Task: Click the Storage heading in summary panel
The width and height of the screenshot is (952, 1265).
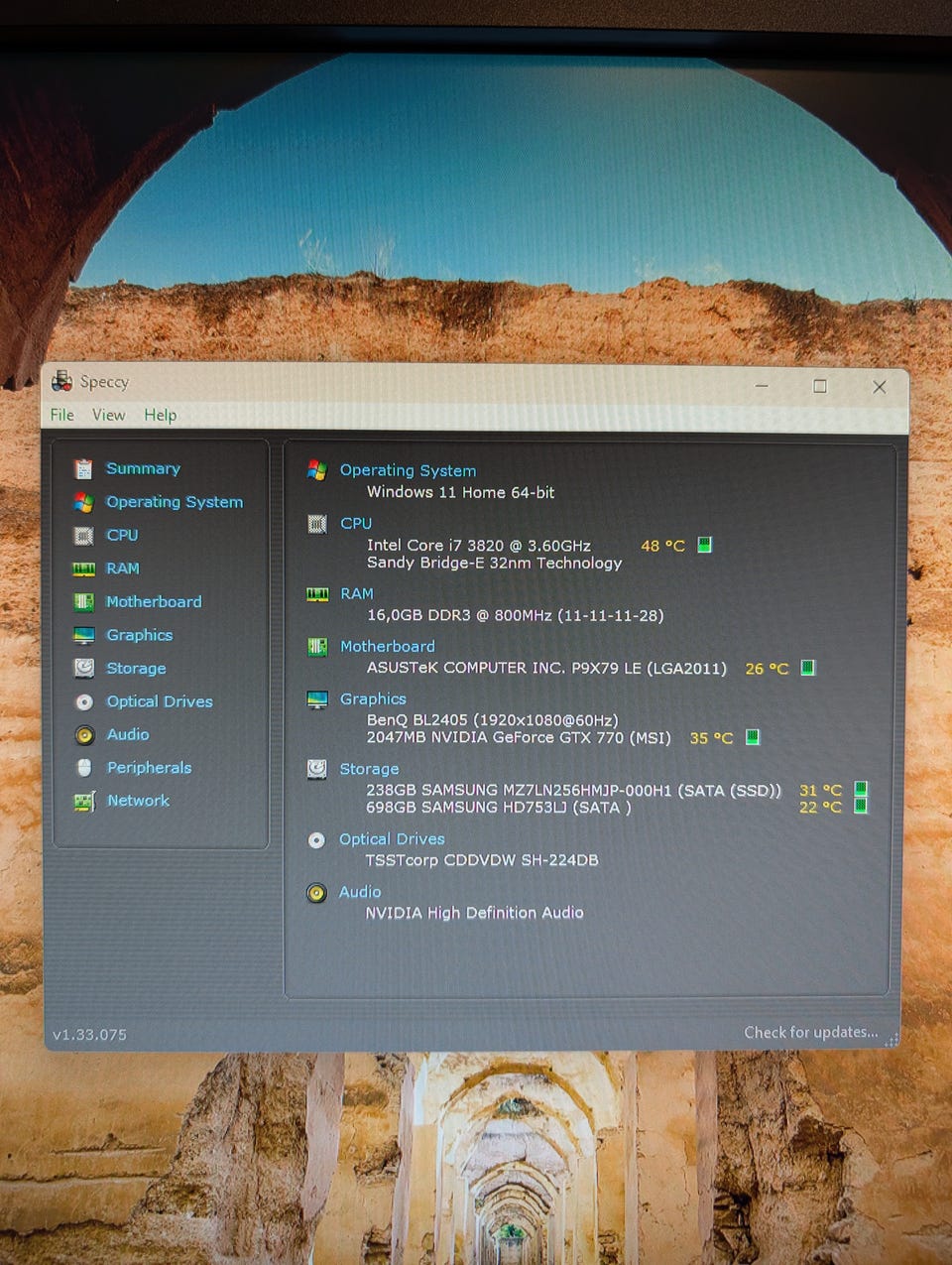Action: coord(369,769)
